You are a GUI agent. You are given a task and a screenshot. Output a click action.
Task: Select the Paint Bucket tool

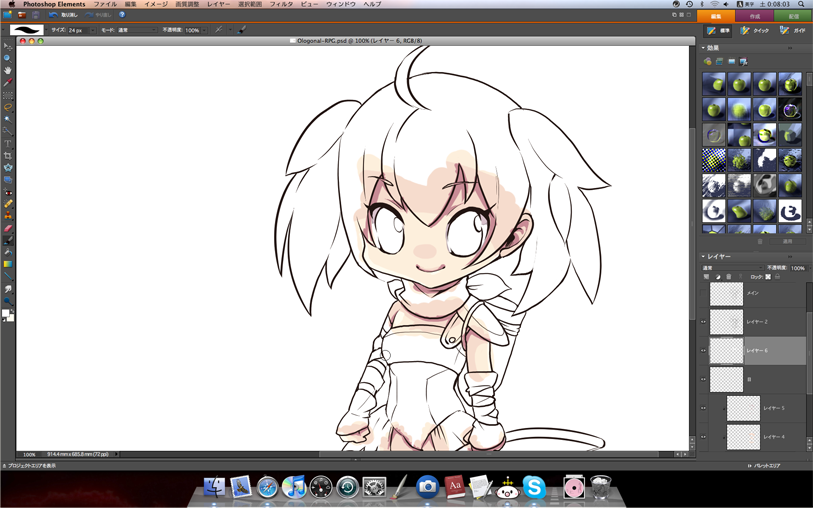tap(8, 252)
